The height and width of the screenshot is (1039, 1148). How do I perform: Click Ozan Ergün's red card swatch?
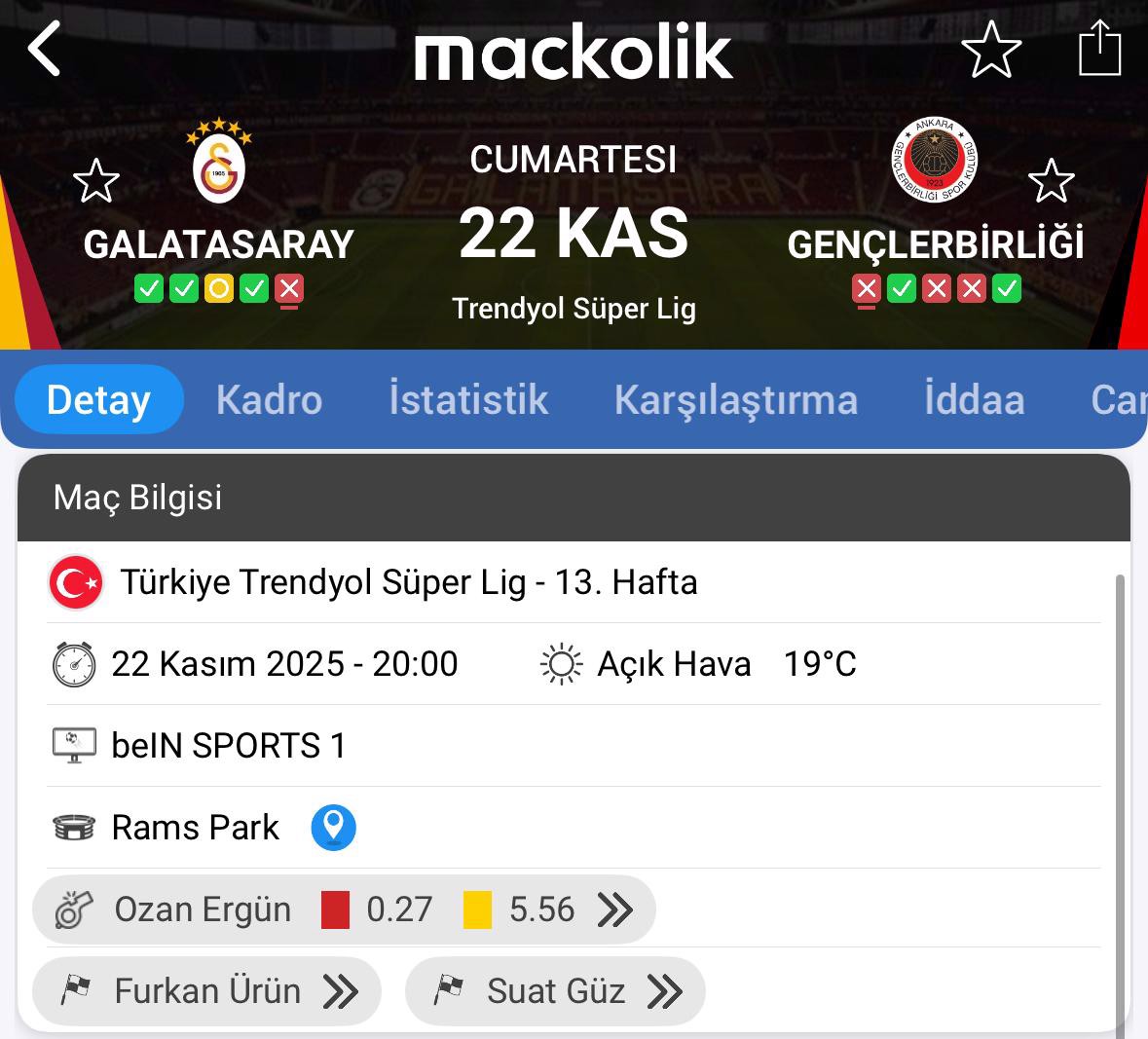tap(335, 909)
